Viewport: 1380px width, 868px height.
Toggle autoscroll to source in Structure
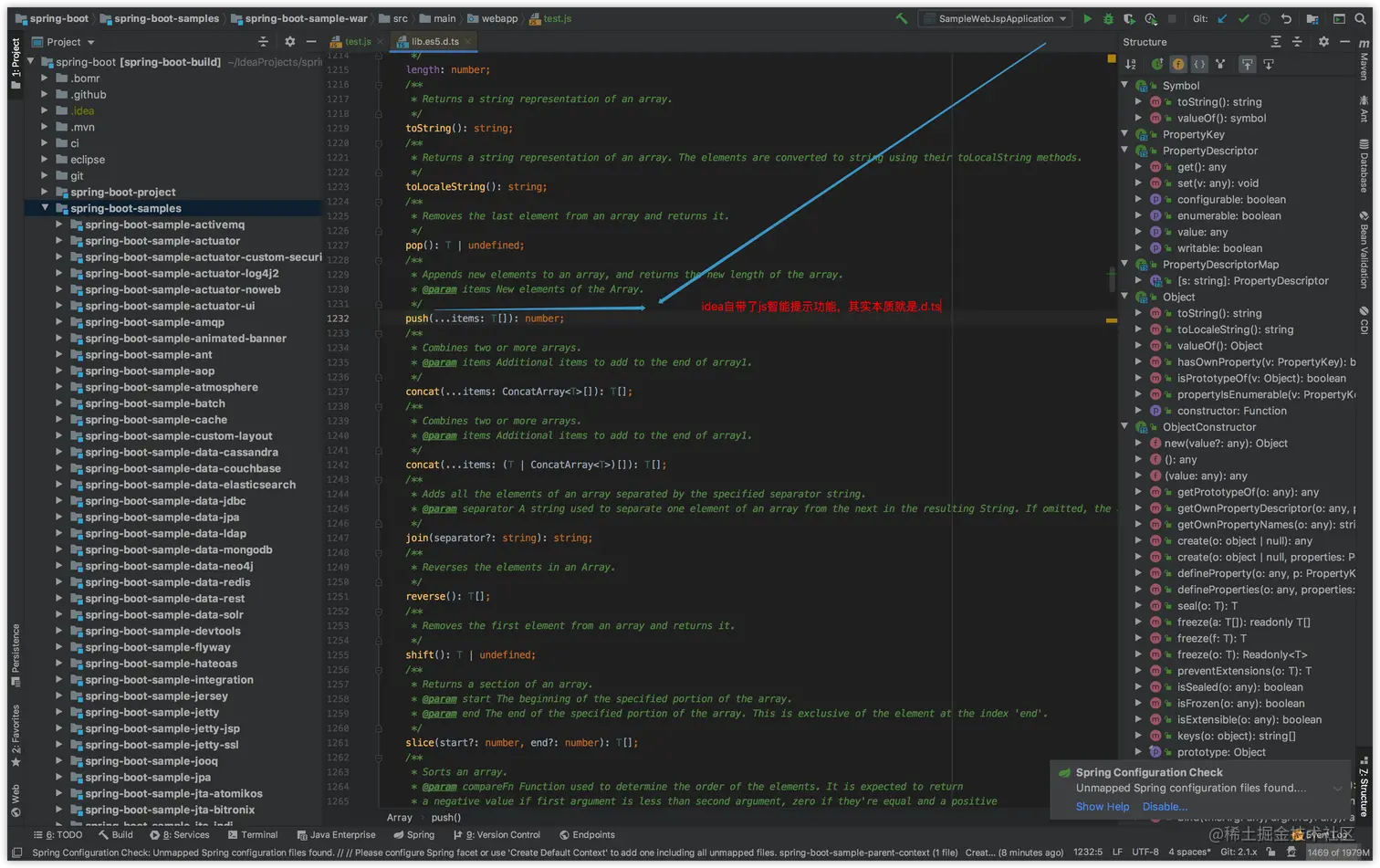[x=1247, y=64]
